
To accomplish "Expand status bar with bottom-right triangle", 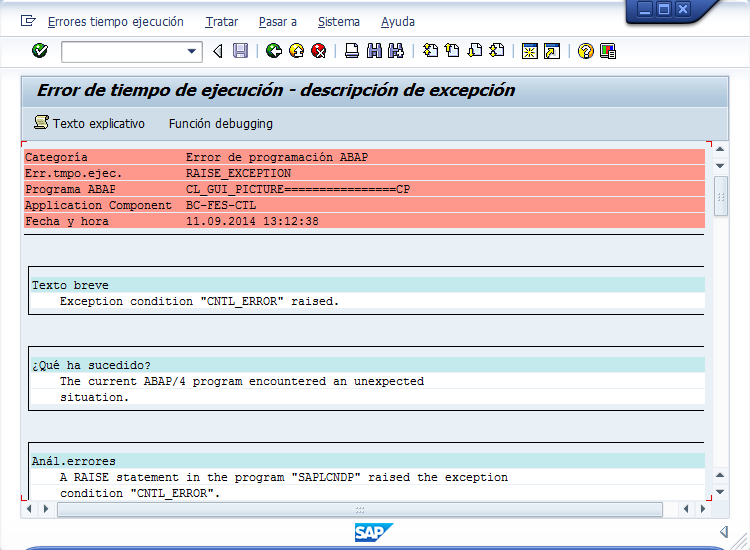I will (724, 531).
